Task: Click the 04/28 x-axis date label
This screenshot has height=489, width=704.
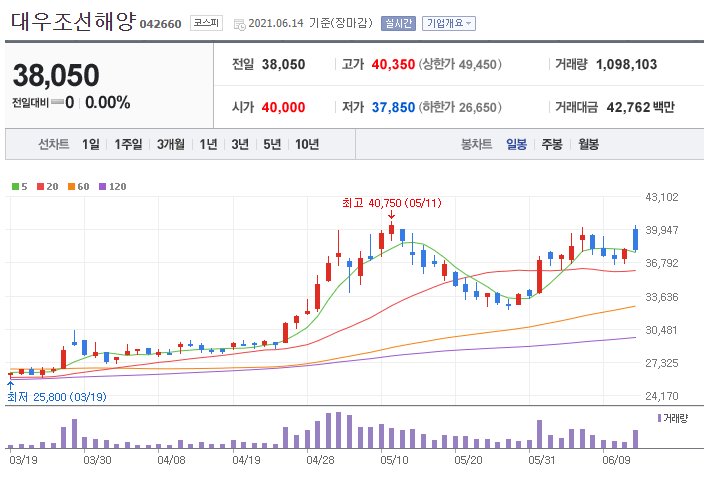Action: tap(320, 460)
